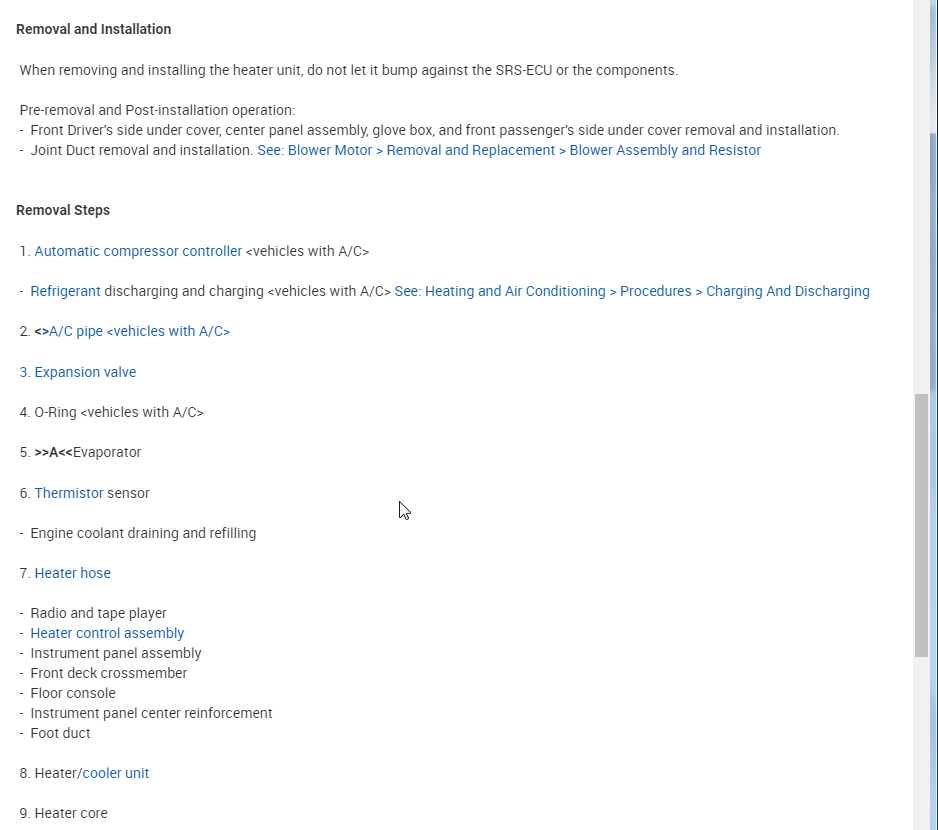Click the Heater core step text
The image size is (938, 830).
pos(71,813)
